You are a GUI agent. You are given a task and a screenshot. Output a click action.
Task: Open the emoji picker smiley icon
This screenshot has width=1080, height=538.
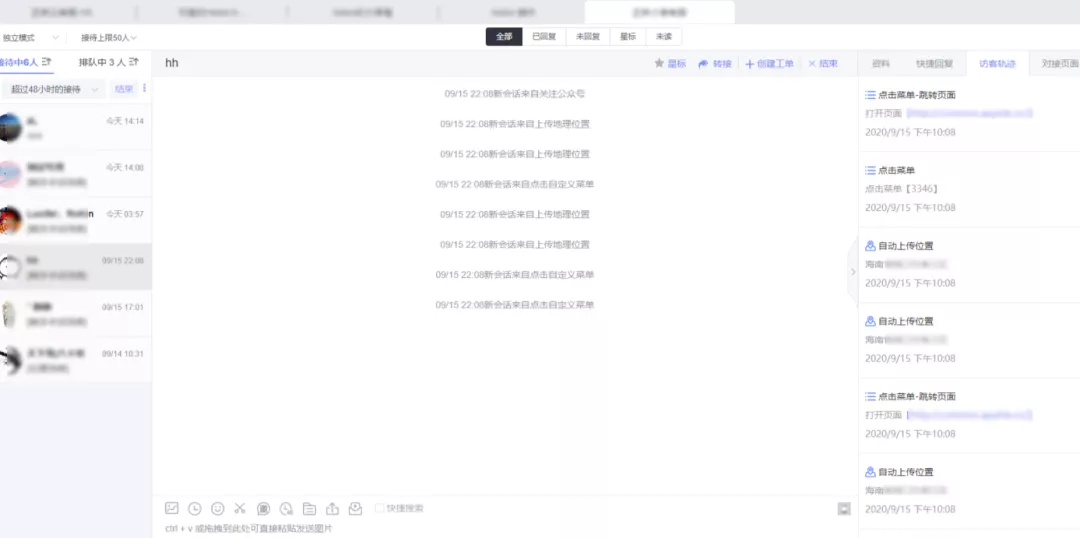point(218,508)
